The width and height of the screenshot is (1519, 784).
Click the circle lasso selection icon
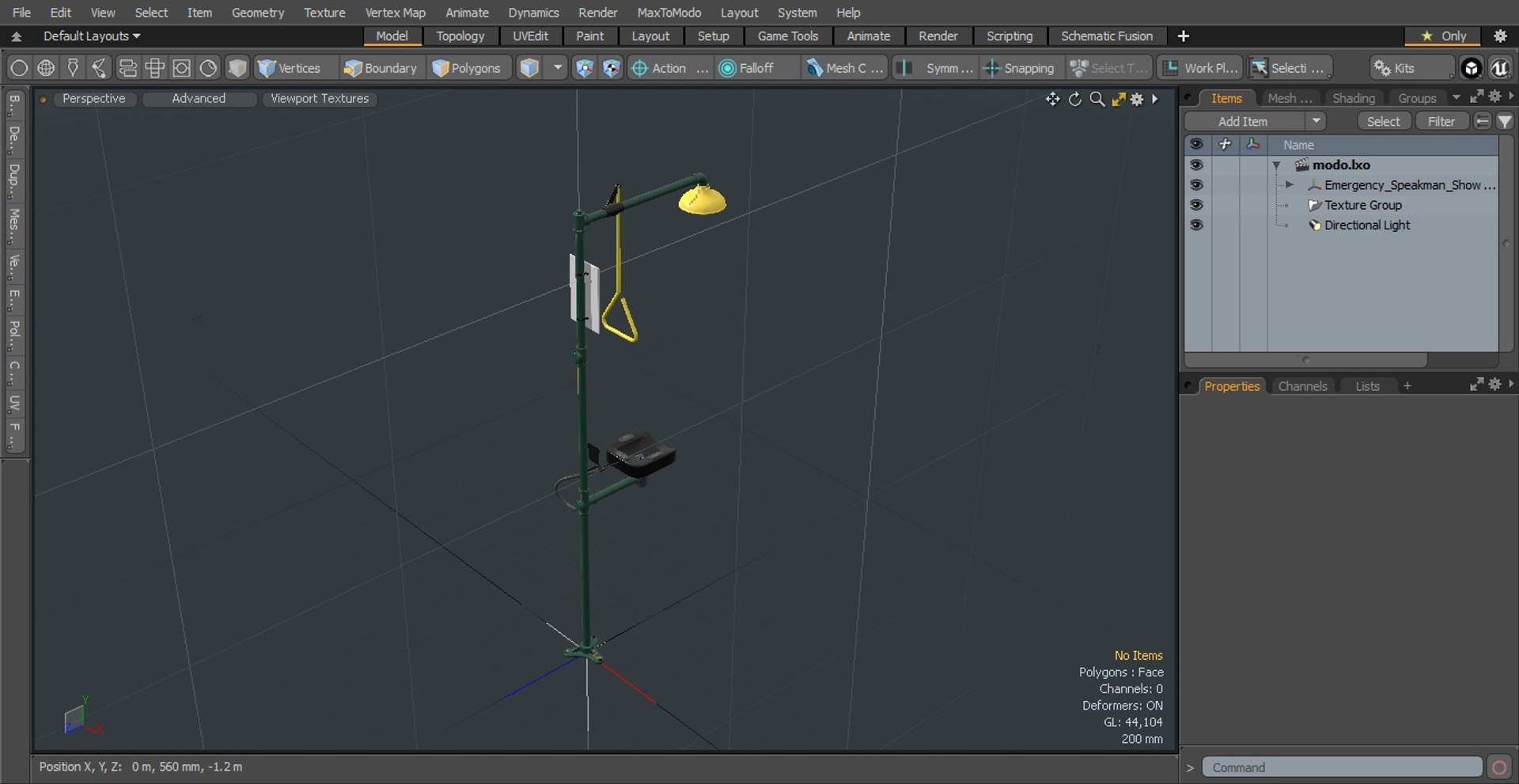[x=19, y=68]
